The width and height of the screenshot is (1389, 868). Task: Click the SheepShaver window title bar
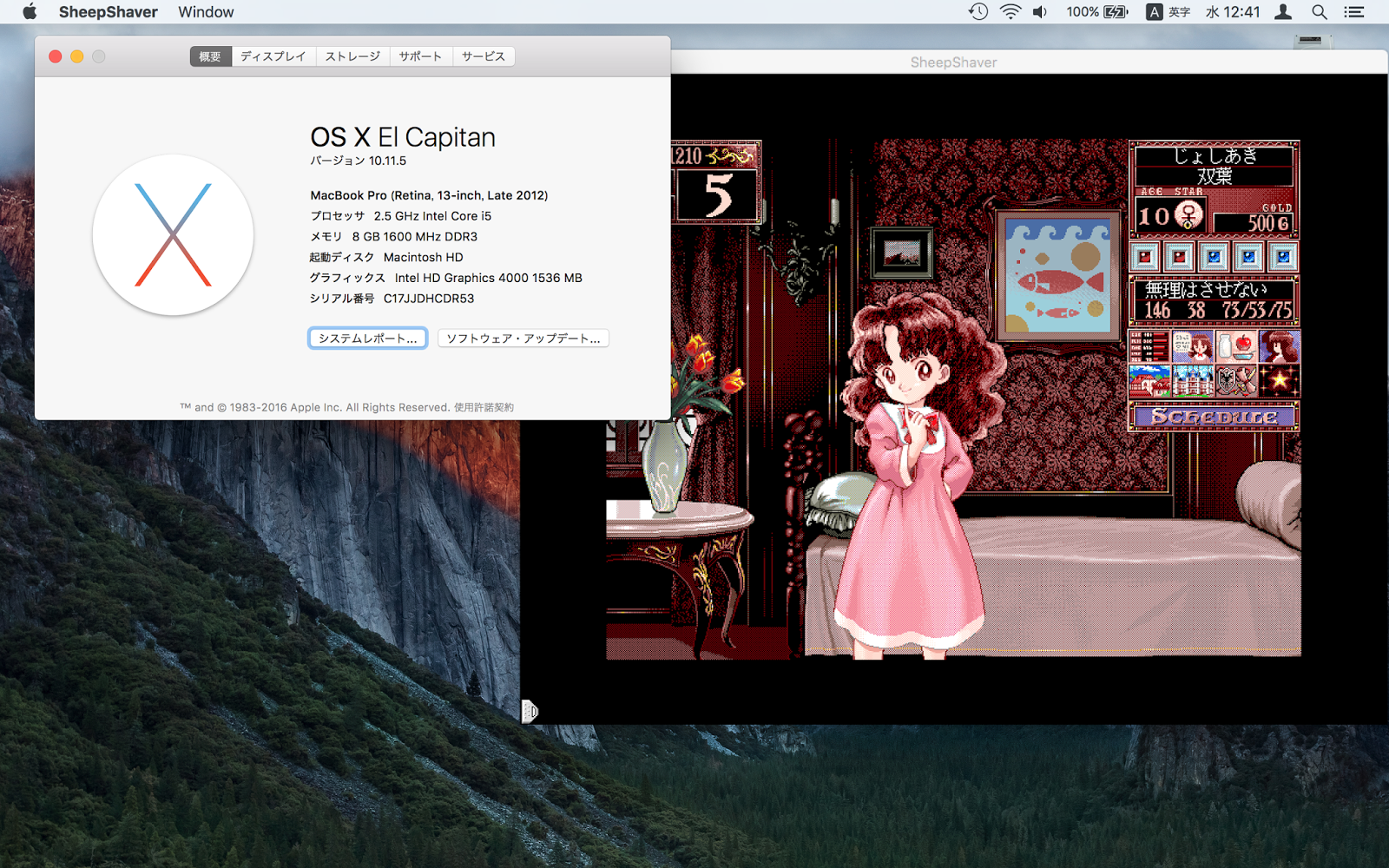(x=953, y=62)
